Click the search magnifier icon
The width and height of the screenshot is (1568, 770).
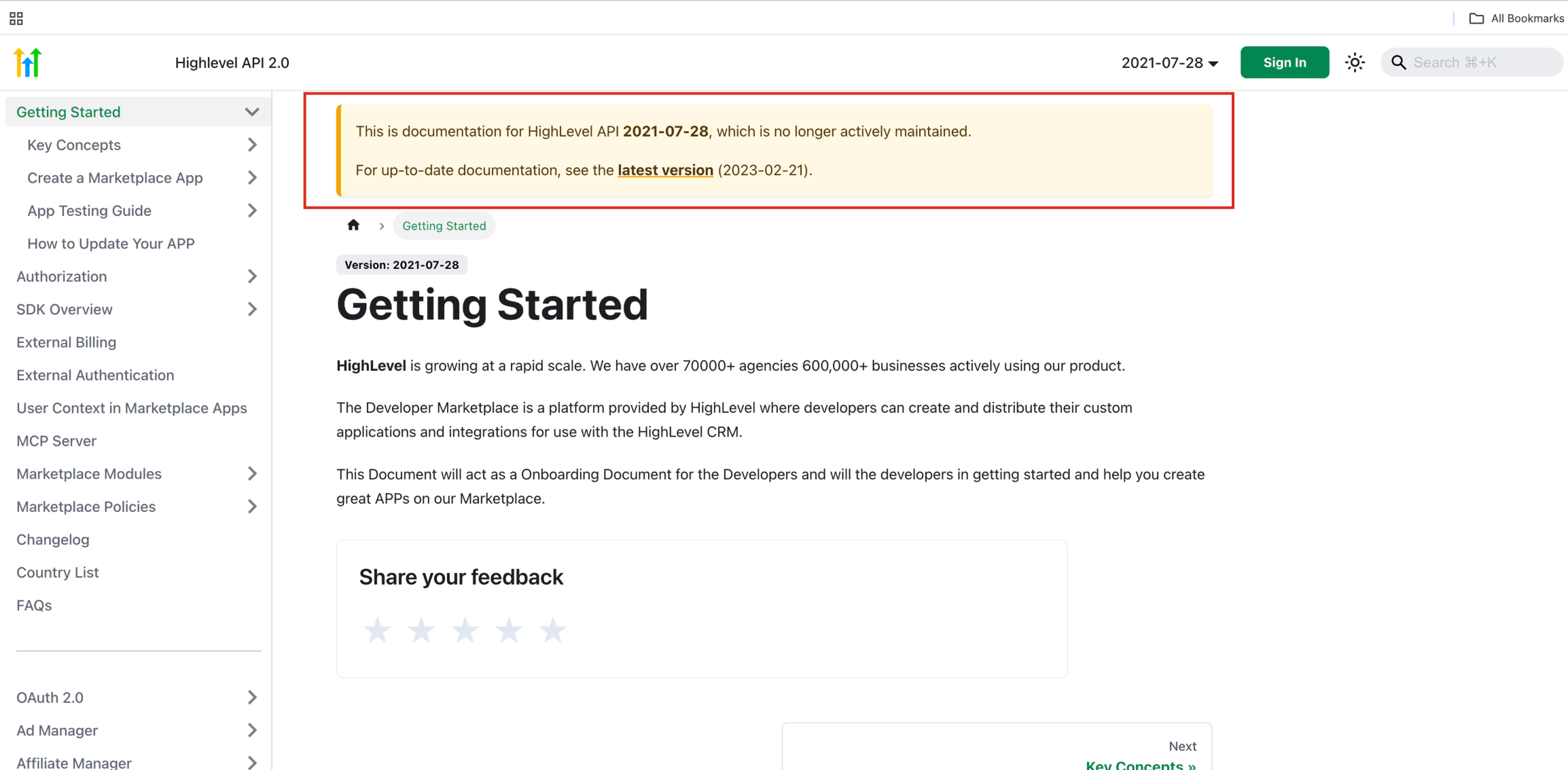pyautogui.click(x=1398, y=62)
